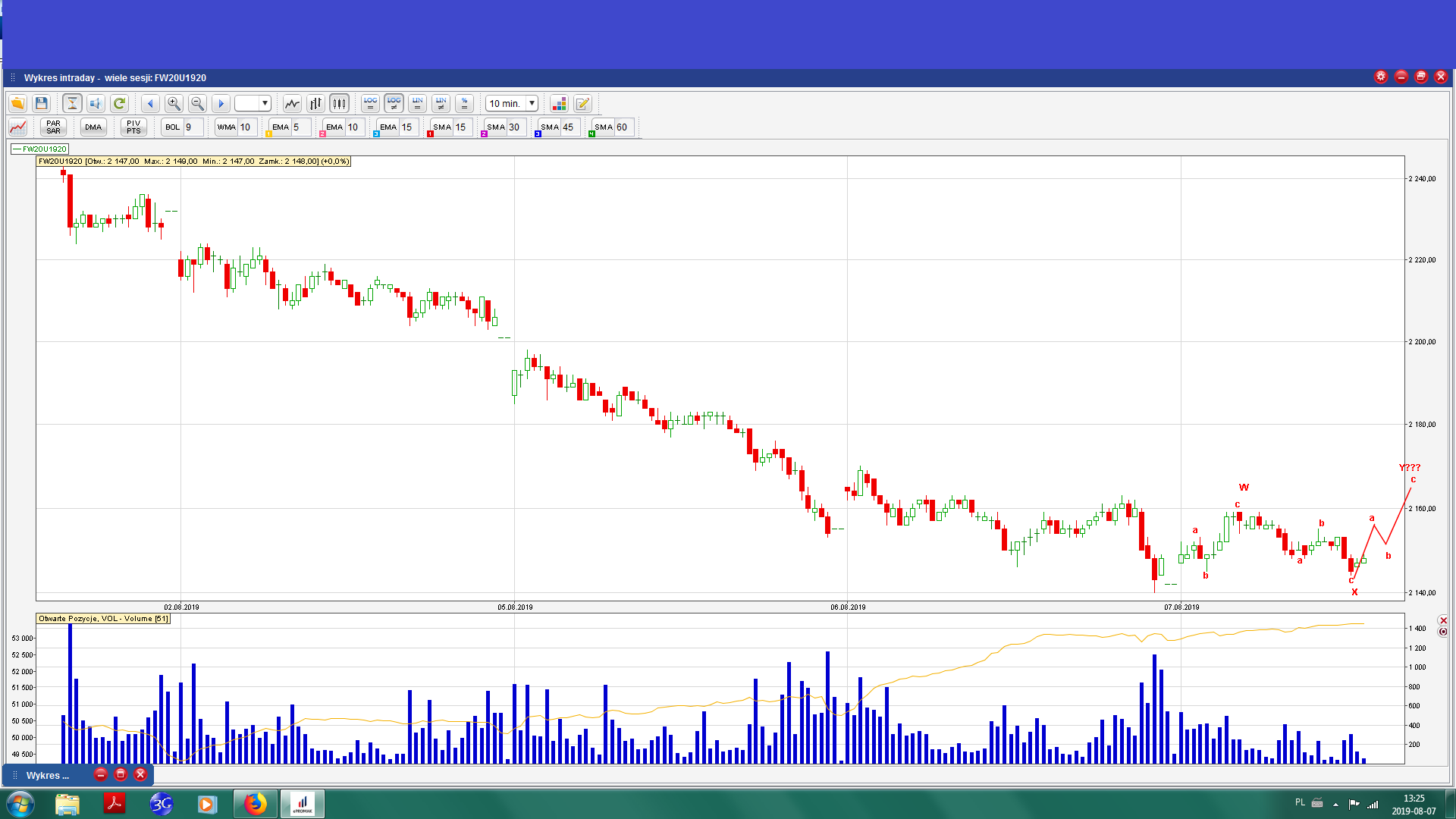The image size is (1456, 819).
Task: Toggle the hourglass icon button
Action: click(x=72, y=103)
